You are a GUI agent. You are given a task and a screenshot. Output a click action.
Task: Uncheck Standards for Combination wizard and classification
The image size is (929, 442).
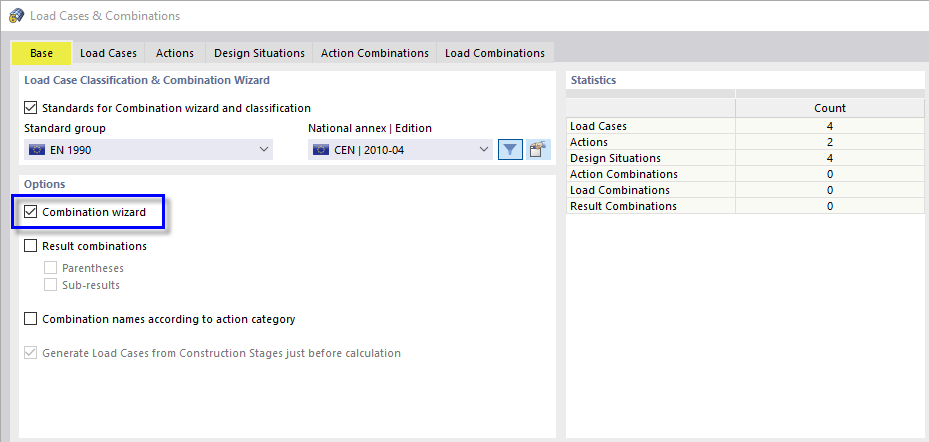click(31, 108)
